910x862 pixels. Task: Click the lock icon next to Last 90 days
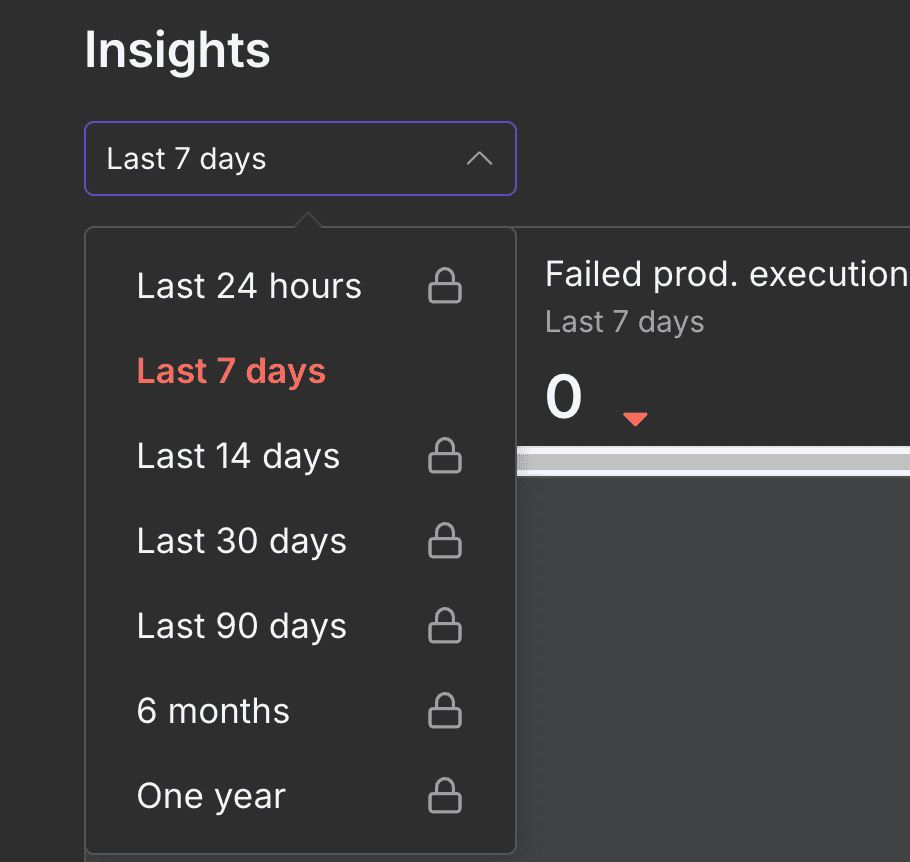(x=445, y=626)
